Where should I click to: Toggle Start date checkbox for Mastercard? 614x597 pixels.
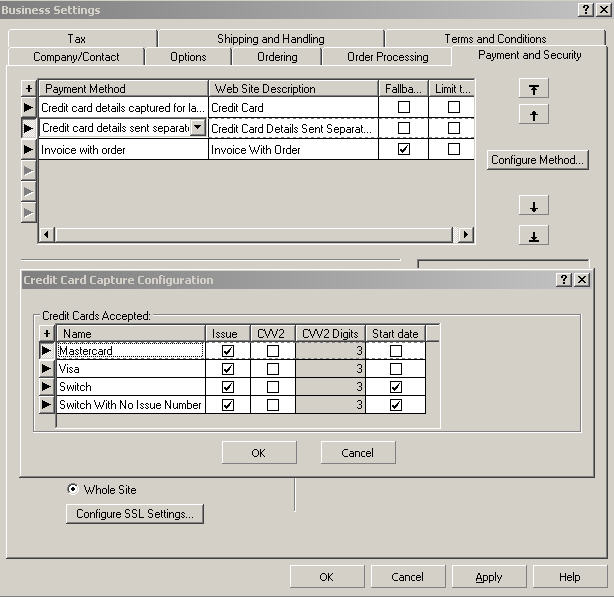[x=397, y=351]
